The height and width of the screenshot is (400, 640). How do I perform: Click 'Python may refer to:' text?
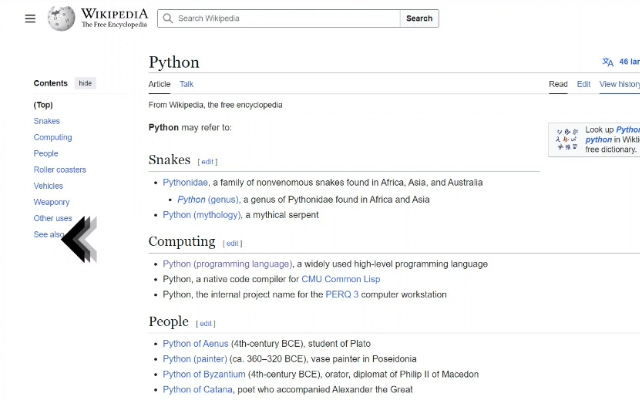point(190,127)
